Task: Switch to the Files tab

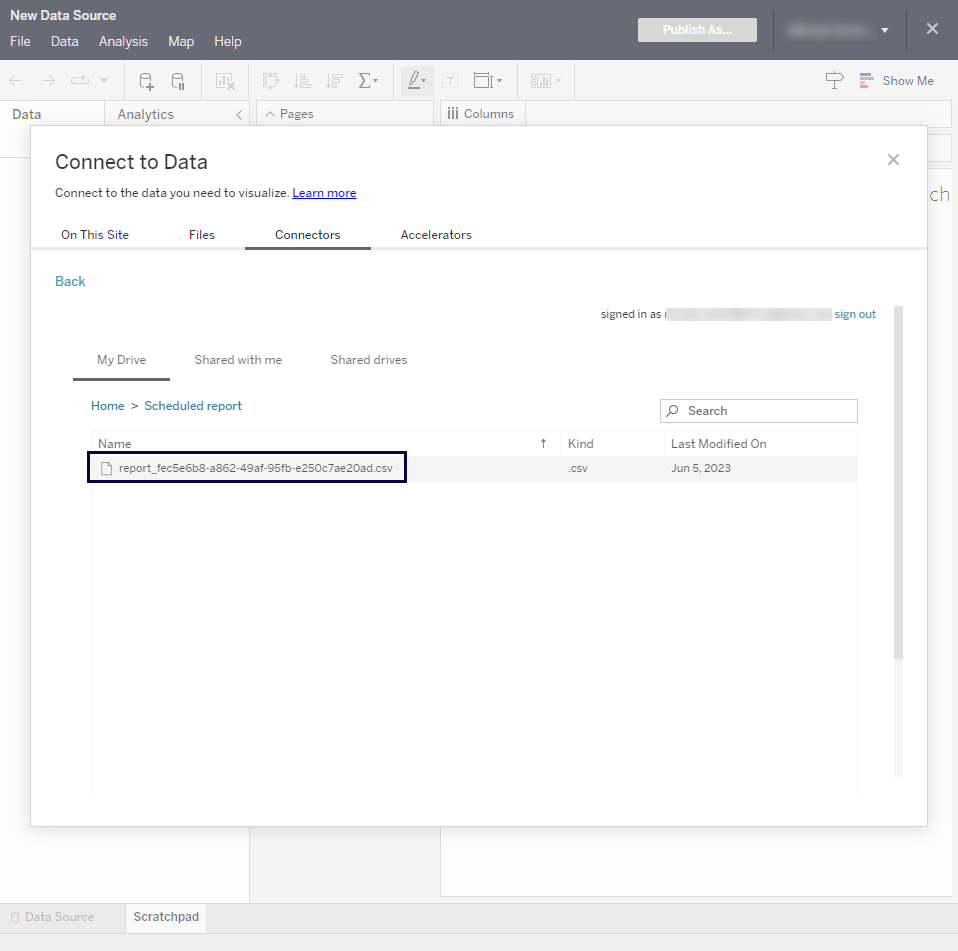Action: (202, 235)
